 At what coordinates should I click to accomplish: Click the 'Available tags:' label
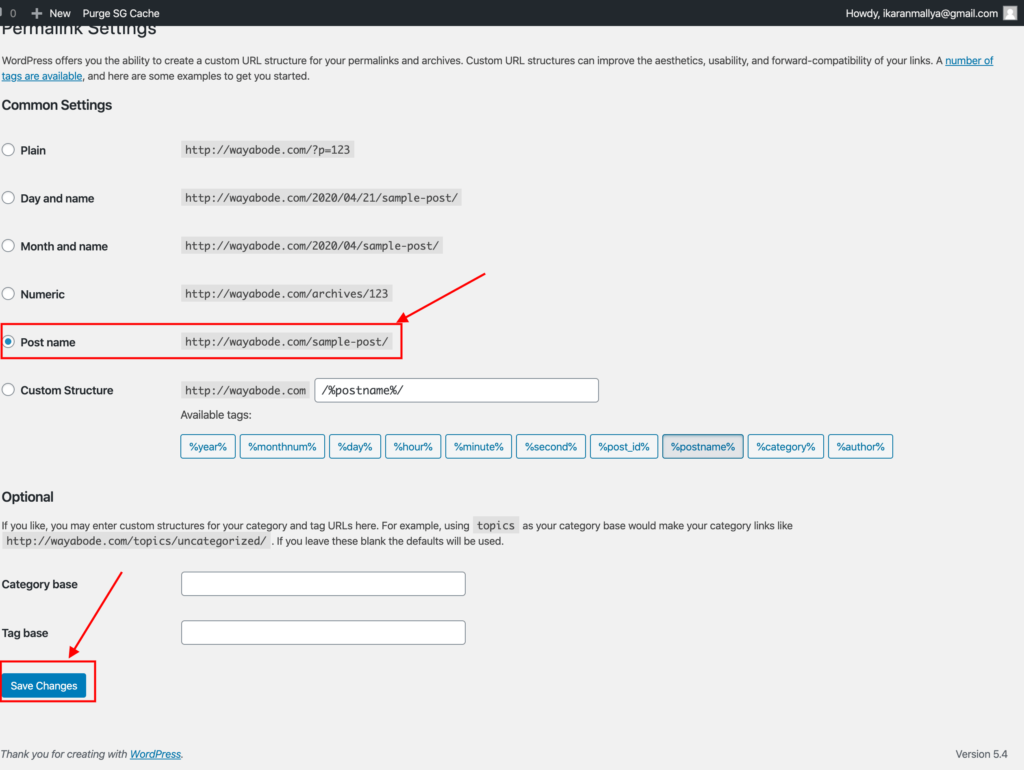coord(216,415)
